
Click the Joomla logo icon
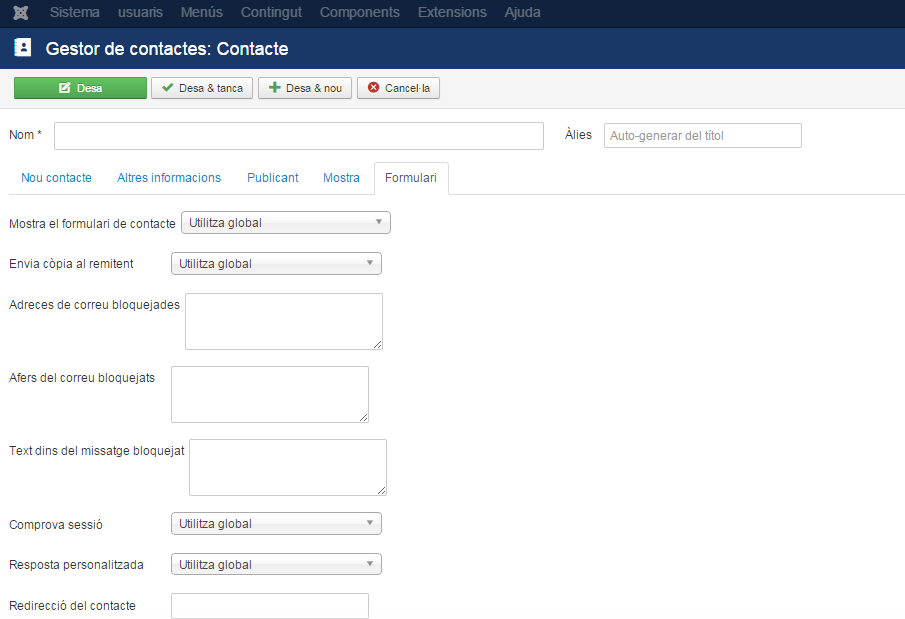pyautogui.click(x=20, y=13)
